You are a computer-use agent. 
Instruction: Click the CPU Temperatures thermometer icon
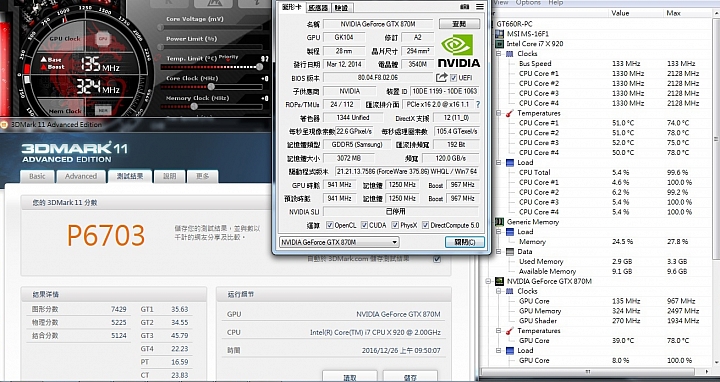click(x=510, y=113)
